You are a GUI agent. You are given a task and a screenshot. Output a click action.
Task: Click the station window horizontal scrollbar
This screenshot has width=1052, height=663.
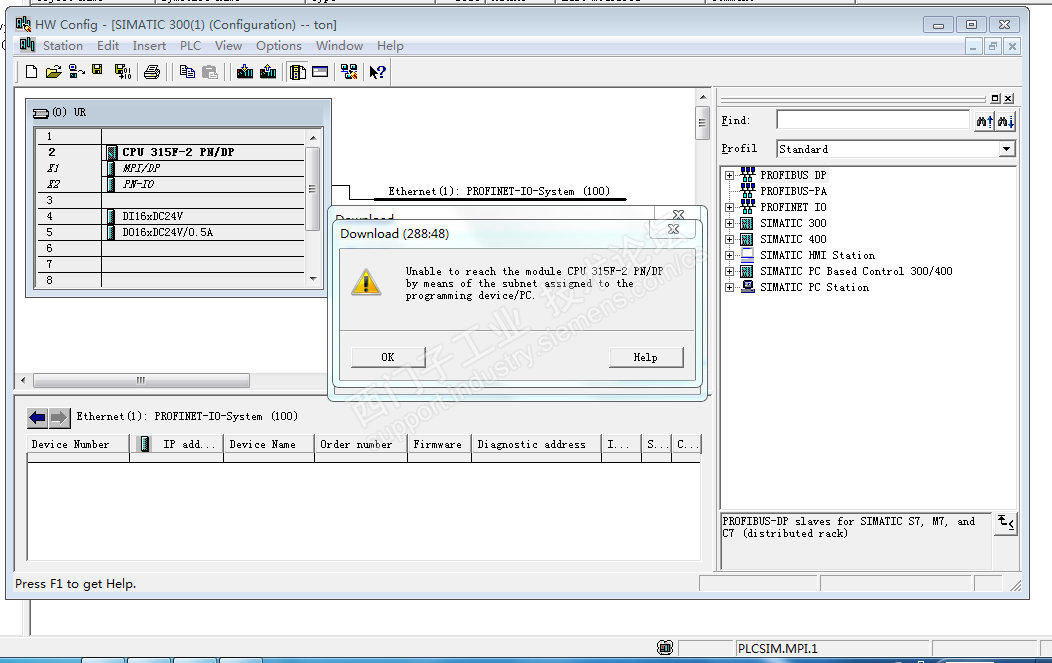(x=142, y=380)
